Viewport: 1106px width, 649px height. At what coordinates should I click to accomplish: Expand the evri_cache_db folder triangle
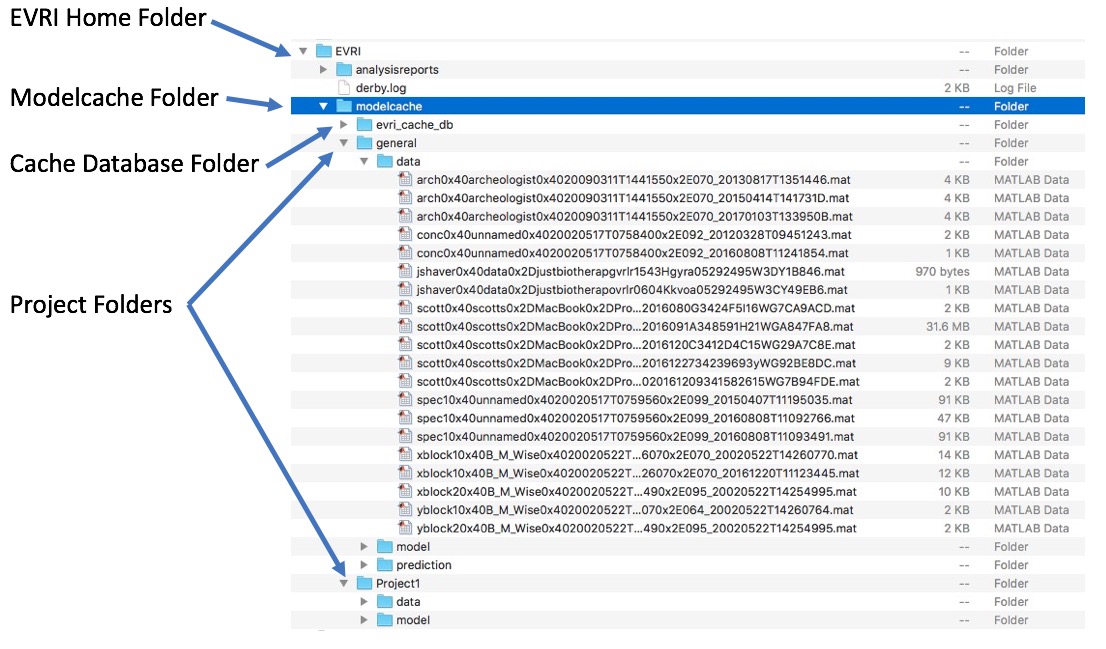pos(344,124)
